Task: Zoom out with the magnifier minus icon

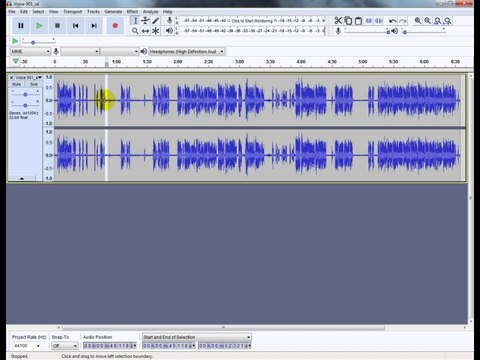Action: (x=428, y=21)
